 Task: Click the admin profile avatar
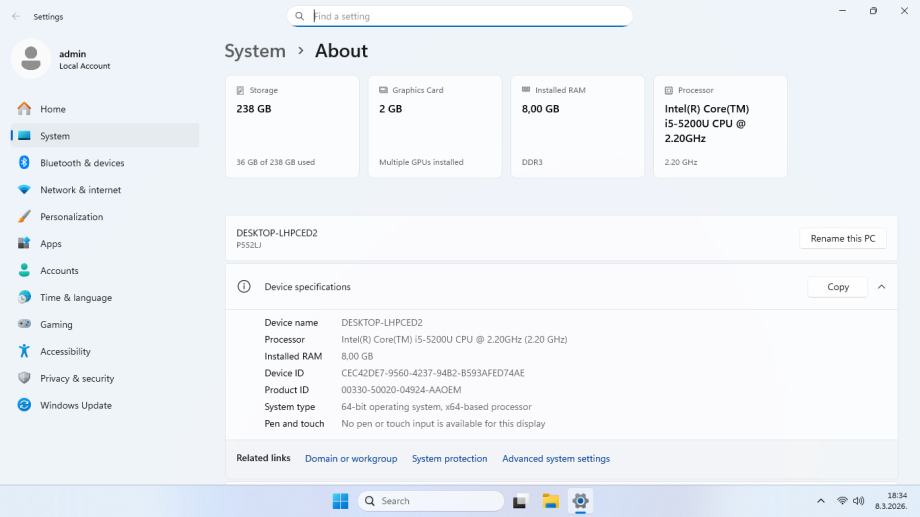point(31,59)
